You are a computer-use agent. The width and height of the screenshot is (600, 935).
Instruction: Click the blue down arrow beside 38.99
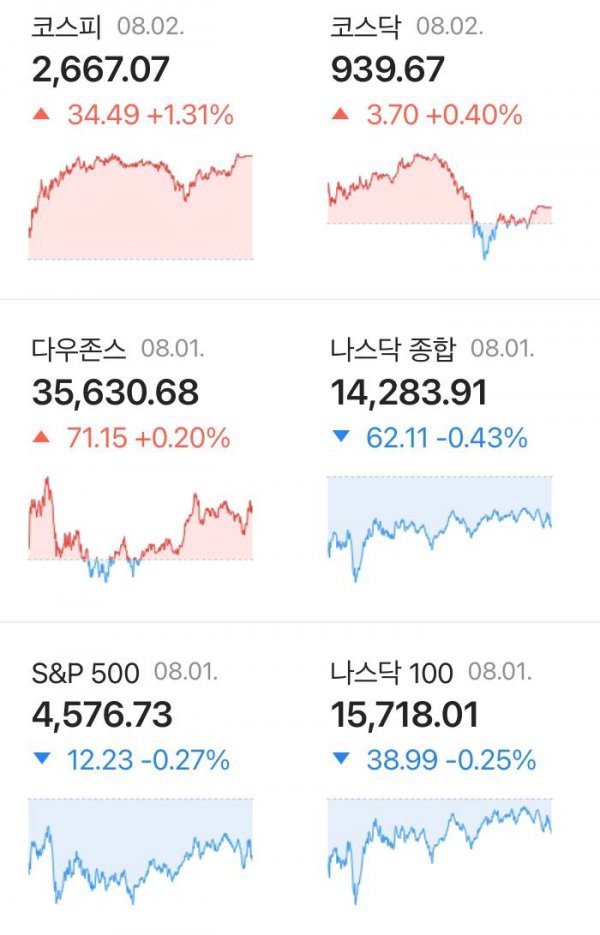pyautogui.click(x=341, y=758)
